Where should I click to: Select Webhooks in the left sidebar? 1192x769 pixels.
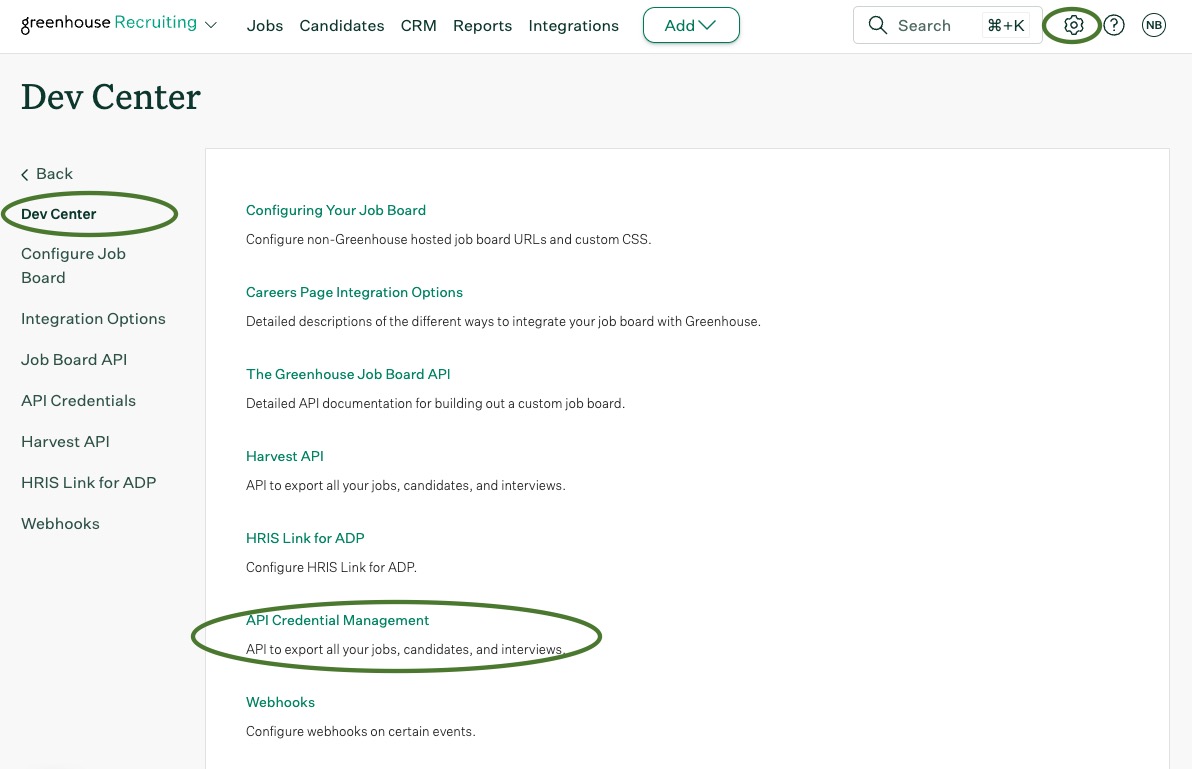tap(60, 524)
